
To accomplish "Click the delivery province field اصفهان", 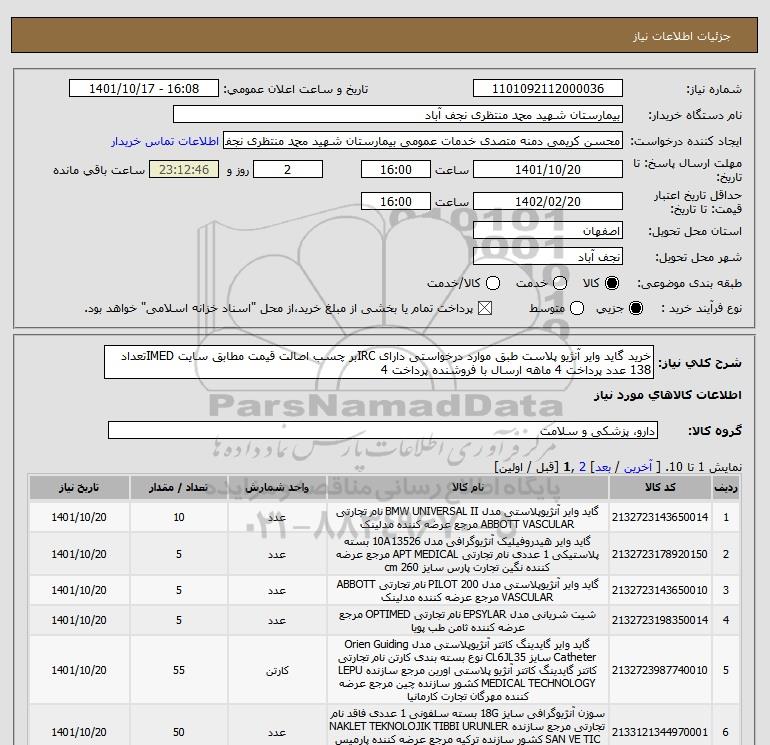I will click(548, 230).
